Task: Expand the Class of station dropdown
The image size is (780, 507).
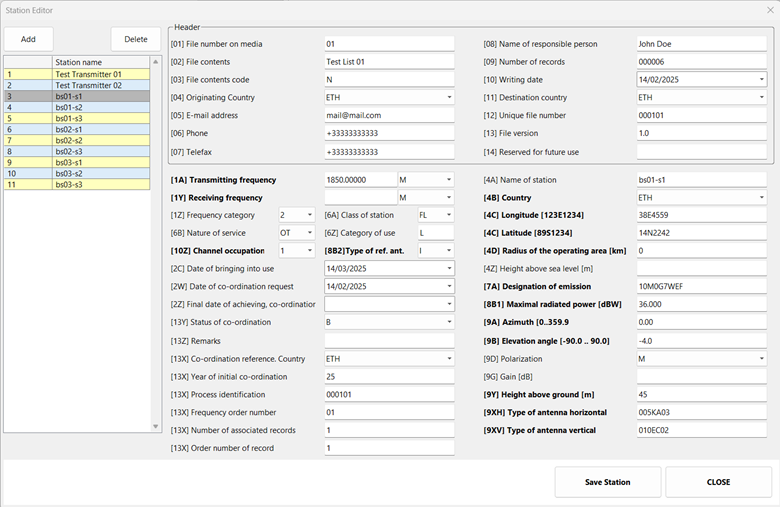Action: pyautogui.click(x=449, y=215)
